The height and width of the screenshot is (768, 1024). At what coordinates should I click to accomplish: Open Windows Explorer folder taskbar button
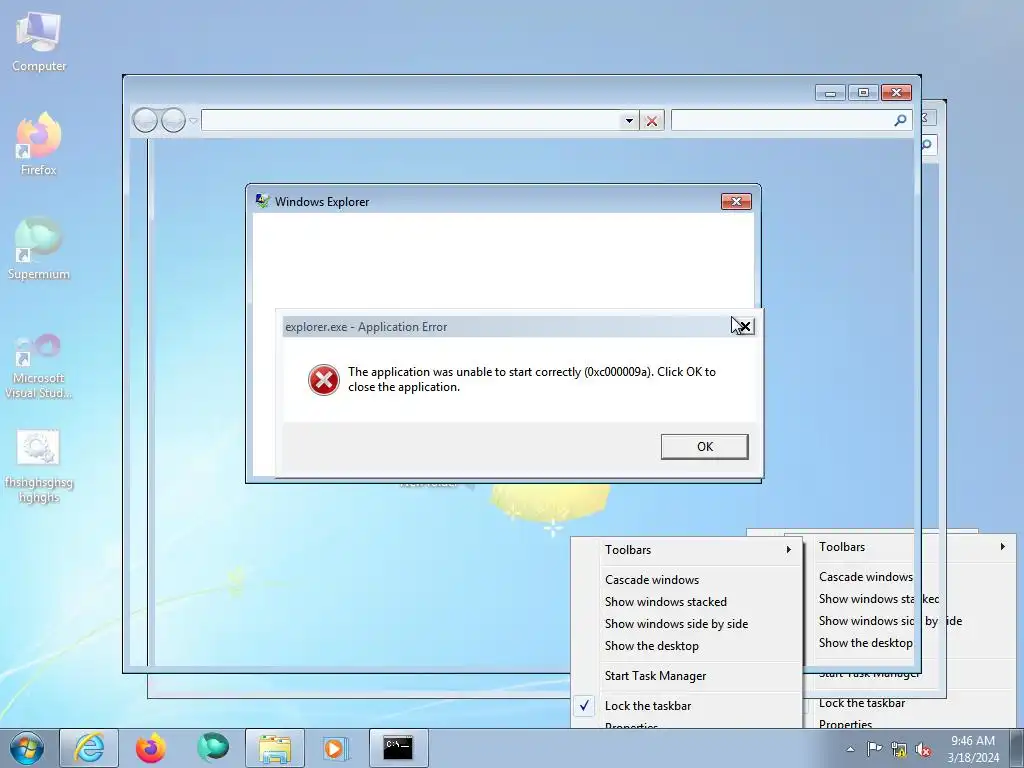point(275,748)
